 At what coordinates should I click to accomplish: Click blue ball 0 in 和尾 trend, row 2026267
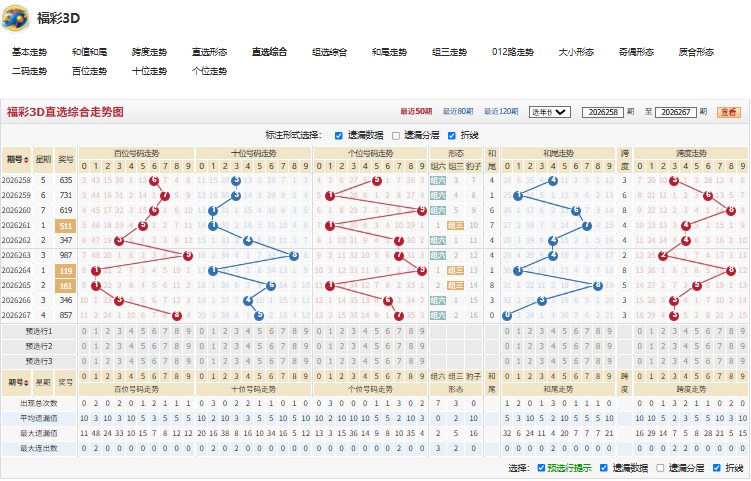(x=507, y=315)
